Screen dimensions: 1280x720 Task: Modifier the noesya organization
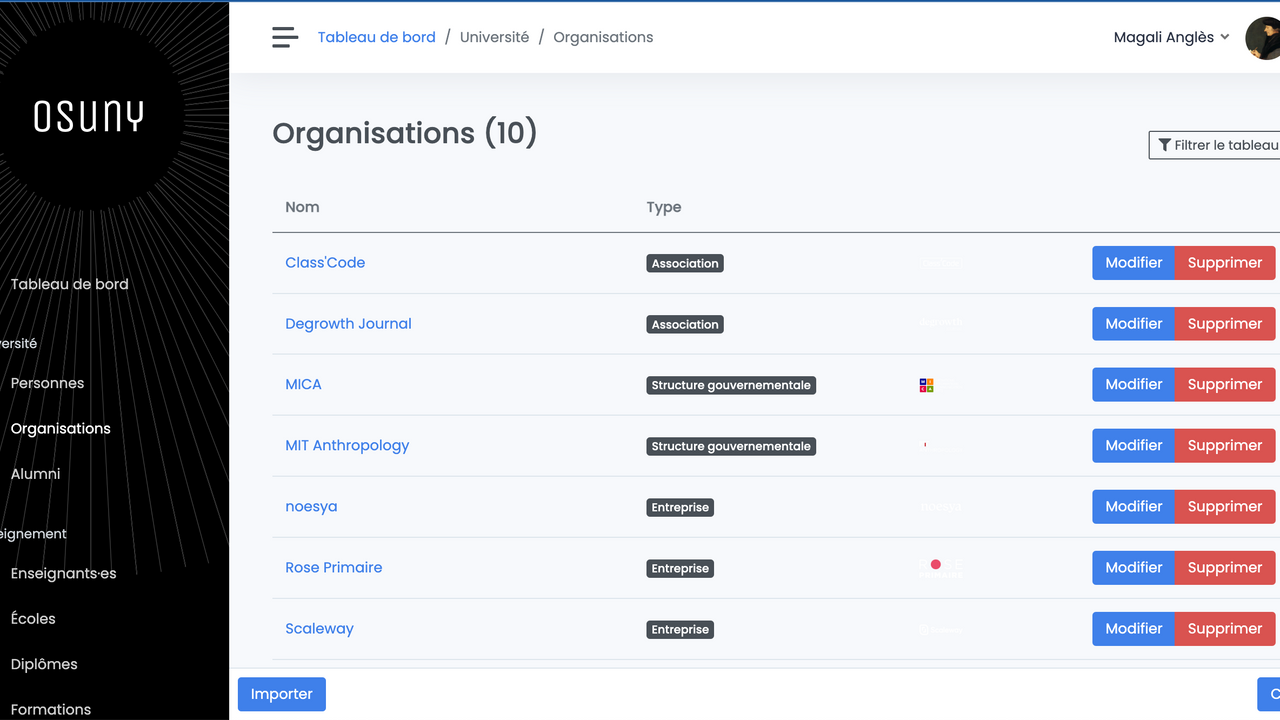[1133, 506]
